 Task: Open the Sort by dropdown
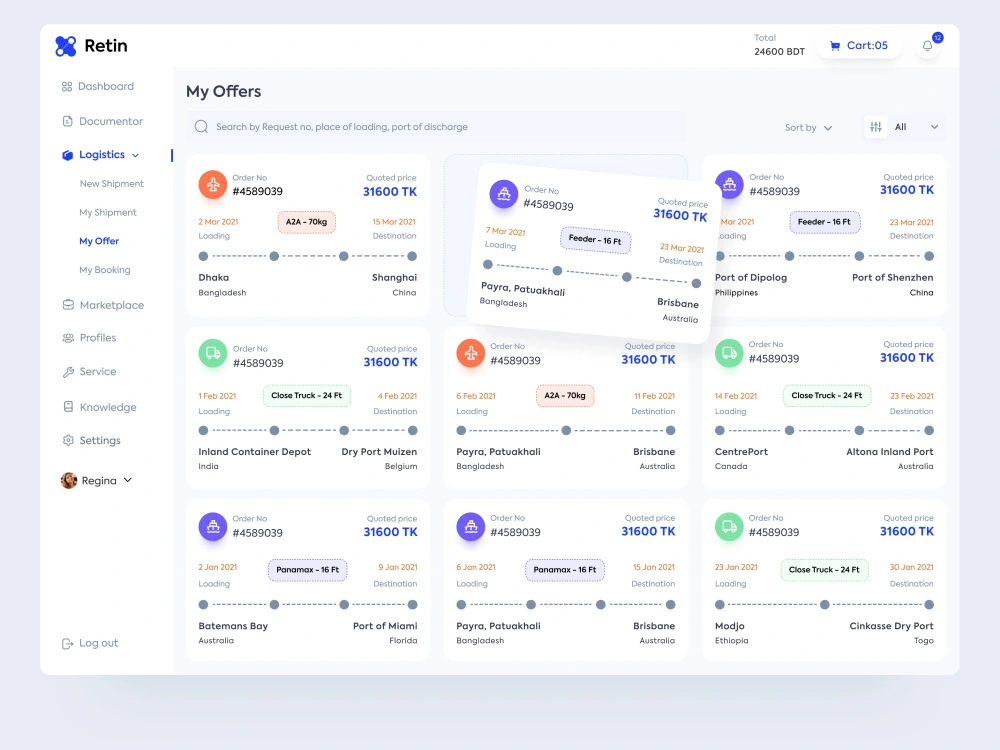808,127
